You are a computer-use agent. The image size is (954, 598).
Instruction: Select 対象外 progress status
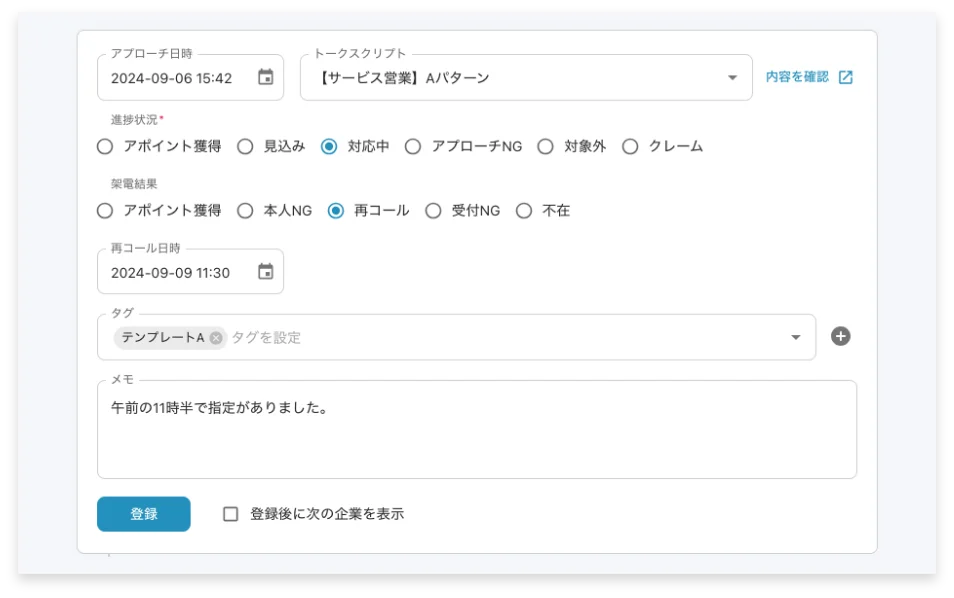546,147
